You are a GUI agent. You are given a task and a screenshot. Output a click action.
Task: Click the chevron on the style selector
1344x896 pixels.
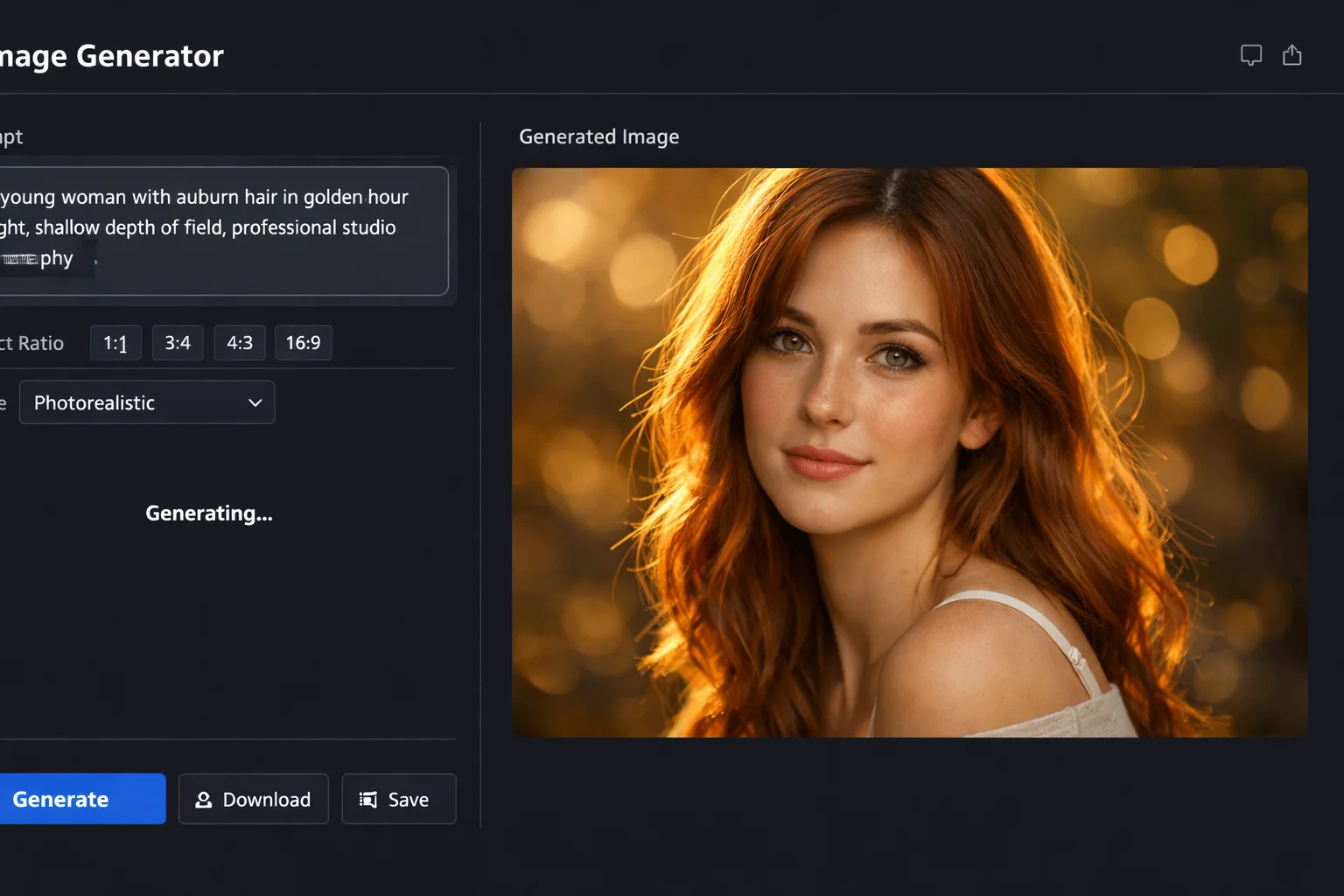click(255, 402)
